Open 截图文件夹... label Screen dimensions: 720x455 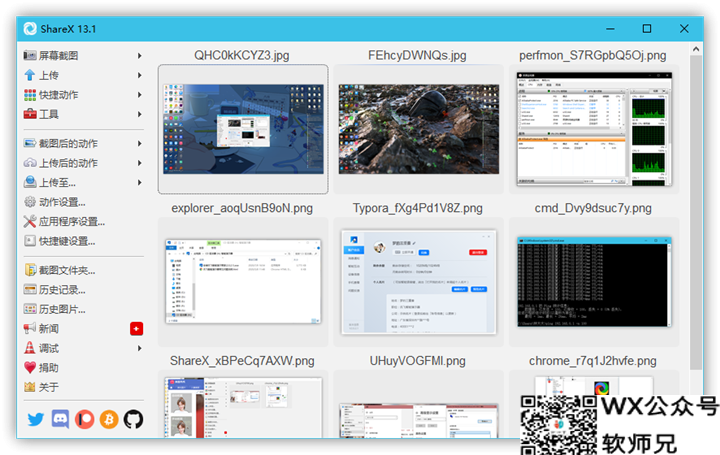pyautogui.click(x=67, y=270)
